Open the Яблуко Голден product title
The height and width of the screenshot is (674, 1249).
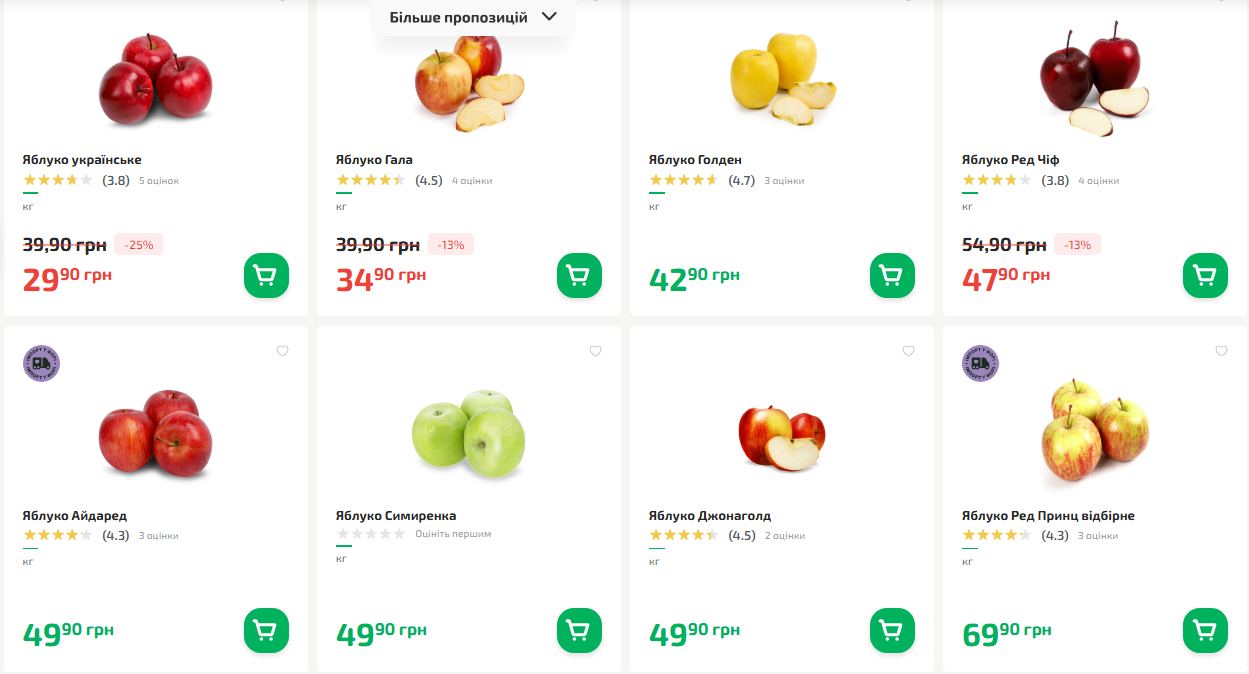pos(695,160)
